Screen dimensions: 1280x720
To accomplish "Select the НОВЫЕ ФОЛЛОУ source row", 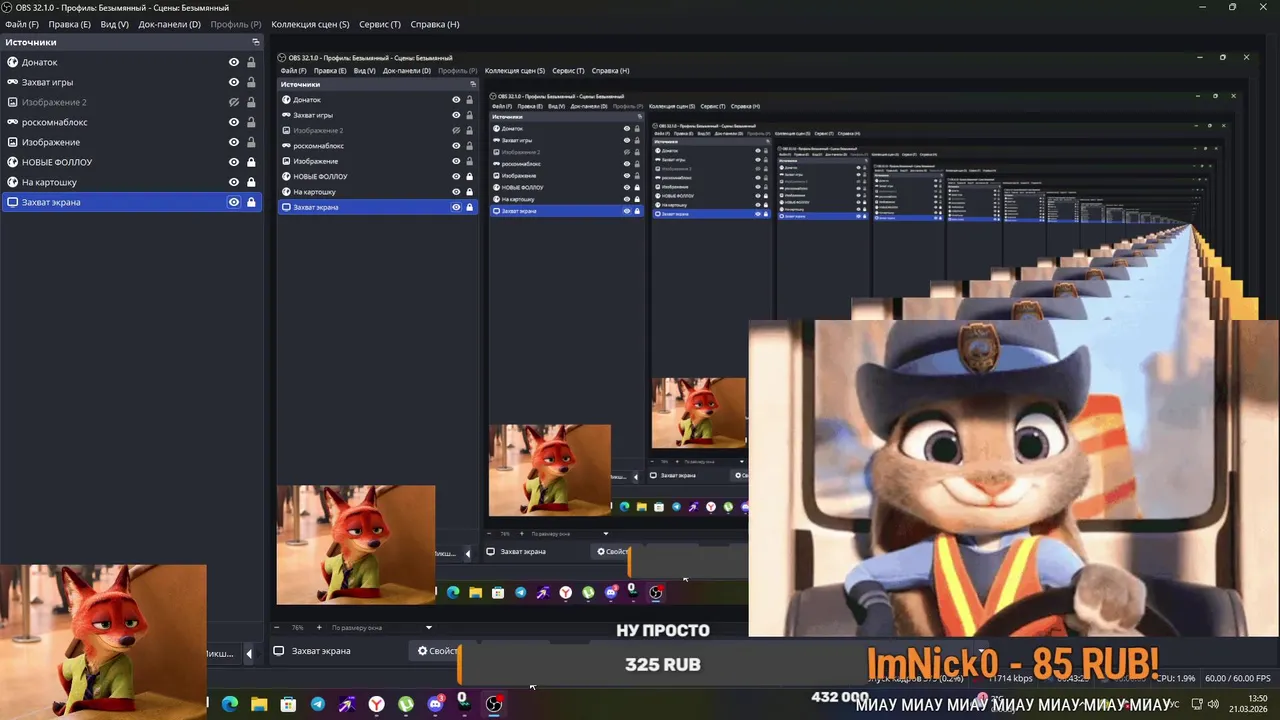I will (x=131, y=162).
